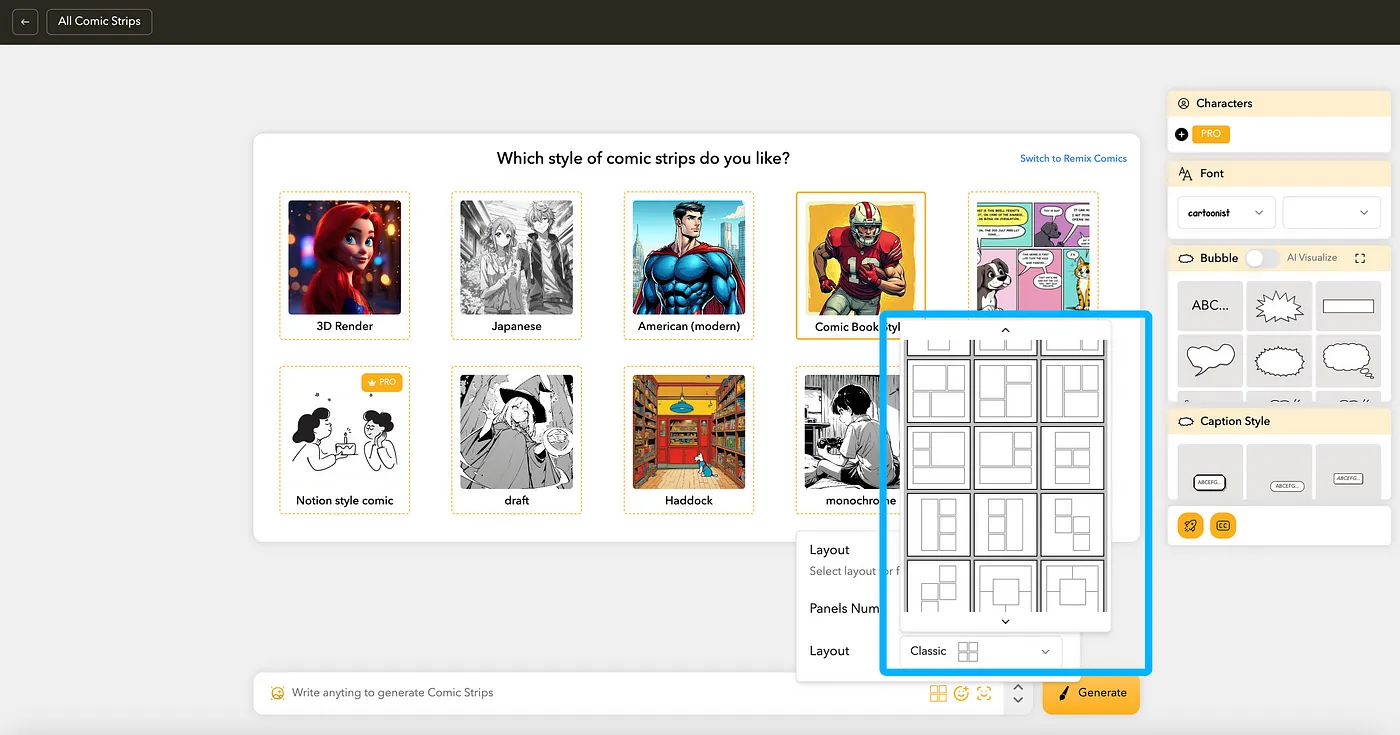Add a new character with plus icon

click(1182, 134)
